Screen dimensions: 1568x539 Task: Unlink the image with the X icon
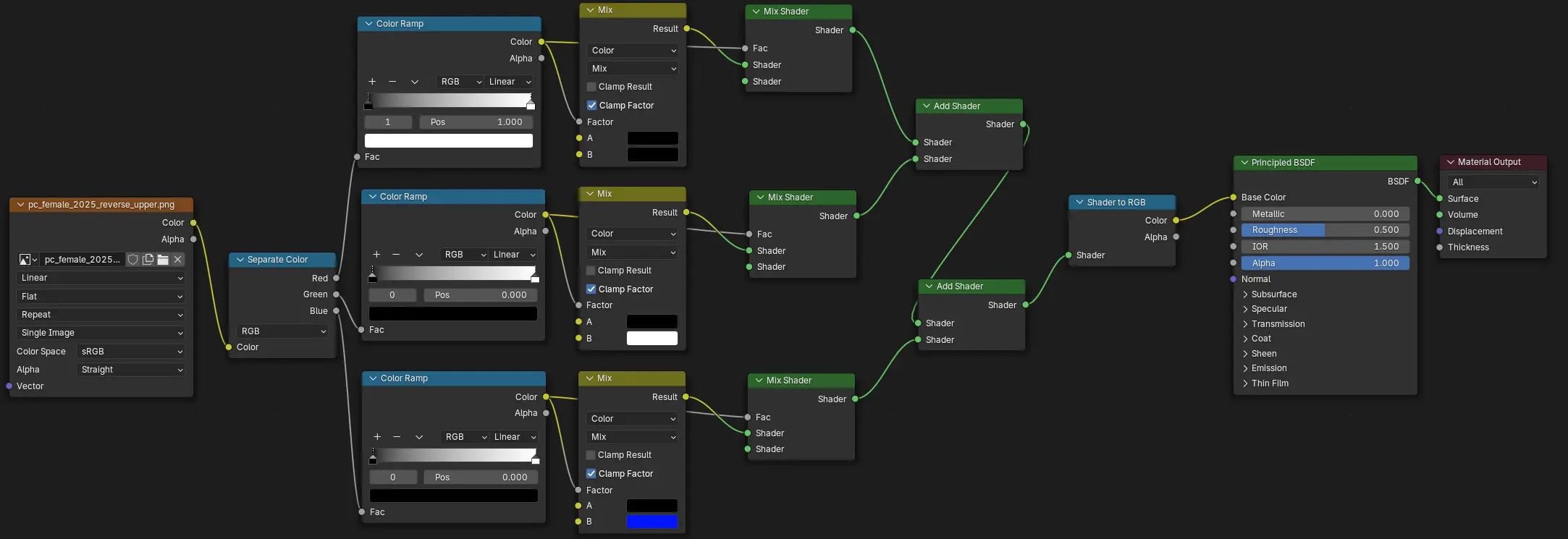tap(178, 259)
